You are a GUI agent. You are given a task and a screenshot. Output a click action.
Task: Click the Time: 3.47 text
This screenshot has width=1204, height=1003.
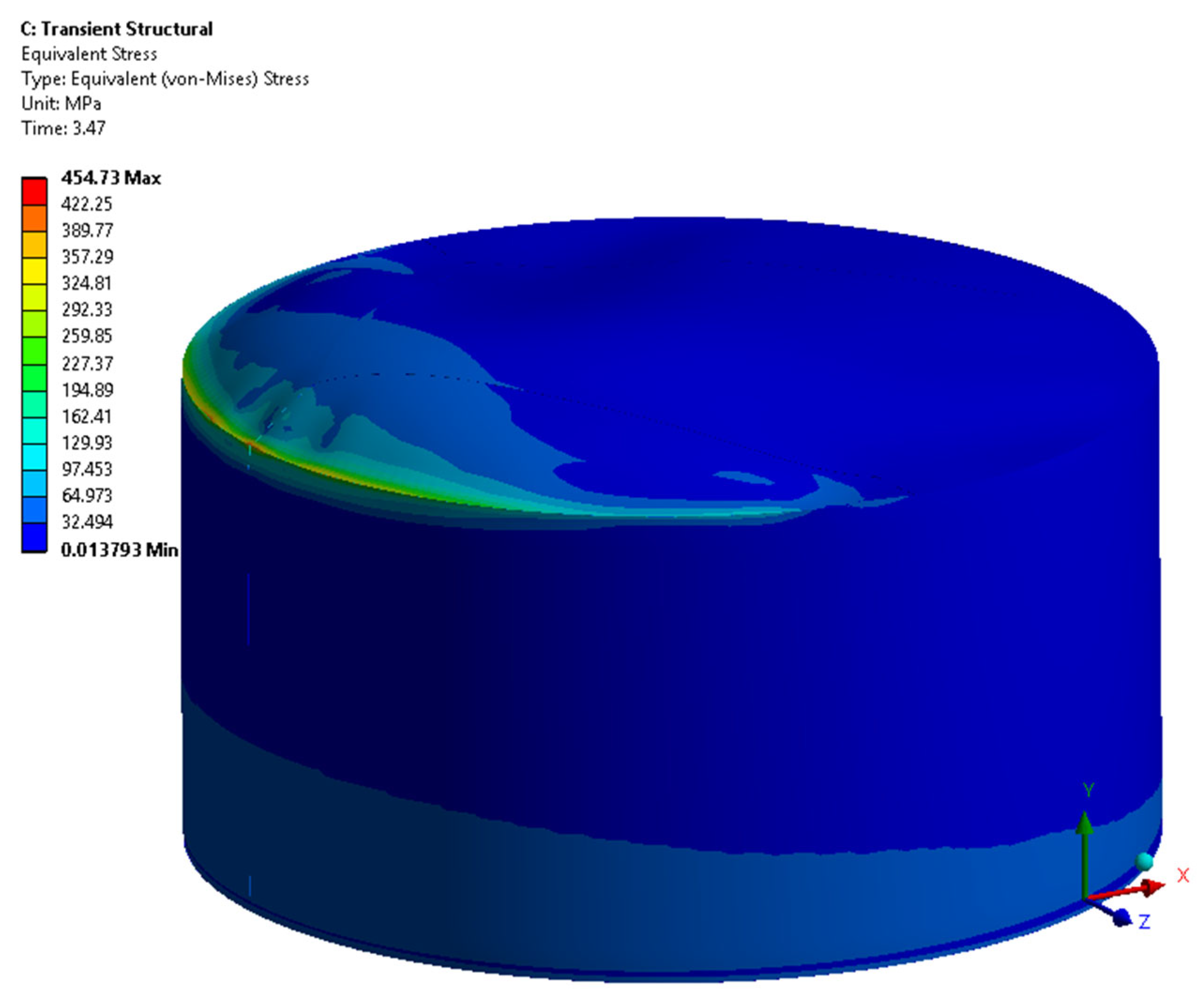point(63,128)
